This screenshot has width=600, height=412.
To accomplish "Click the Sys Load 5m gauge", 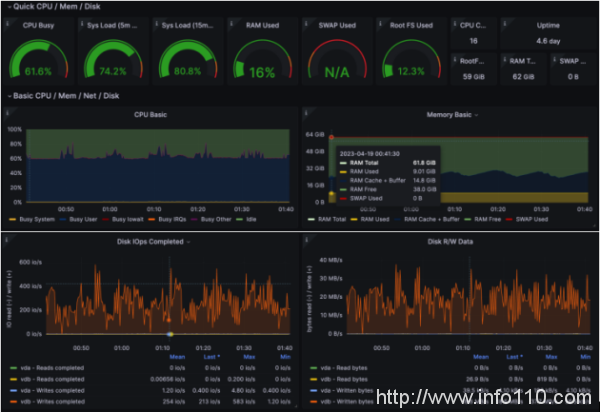I will coord(112,62).
